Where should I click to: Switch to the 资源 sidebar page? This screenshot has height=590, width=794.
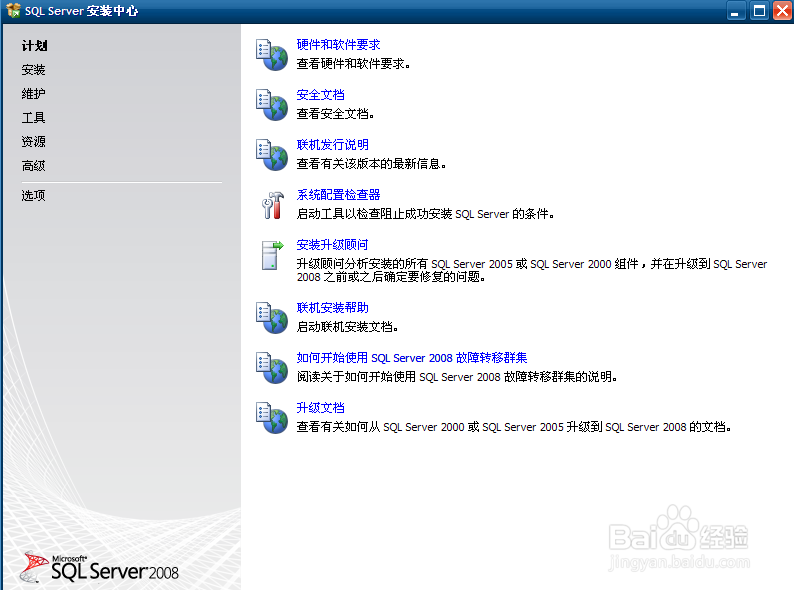pyautogui.click(x=33, y=142)
